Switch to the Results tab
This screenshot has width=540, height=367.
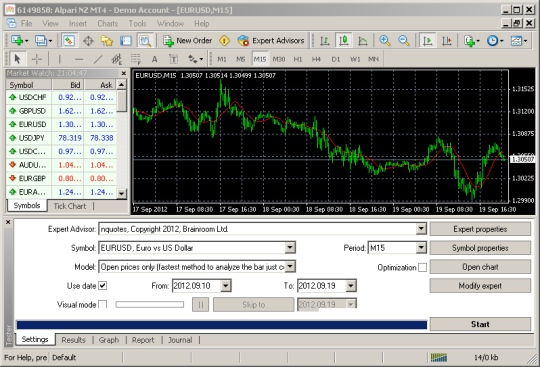click(73, 340)
